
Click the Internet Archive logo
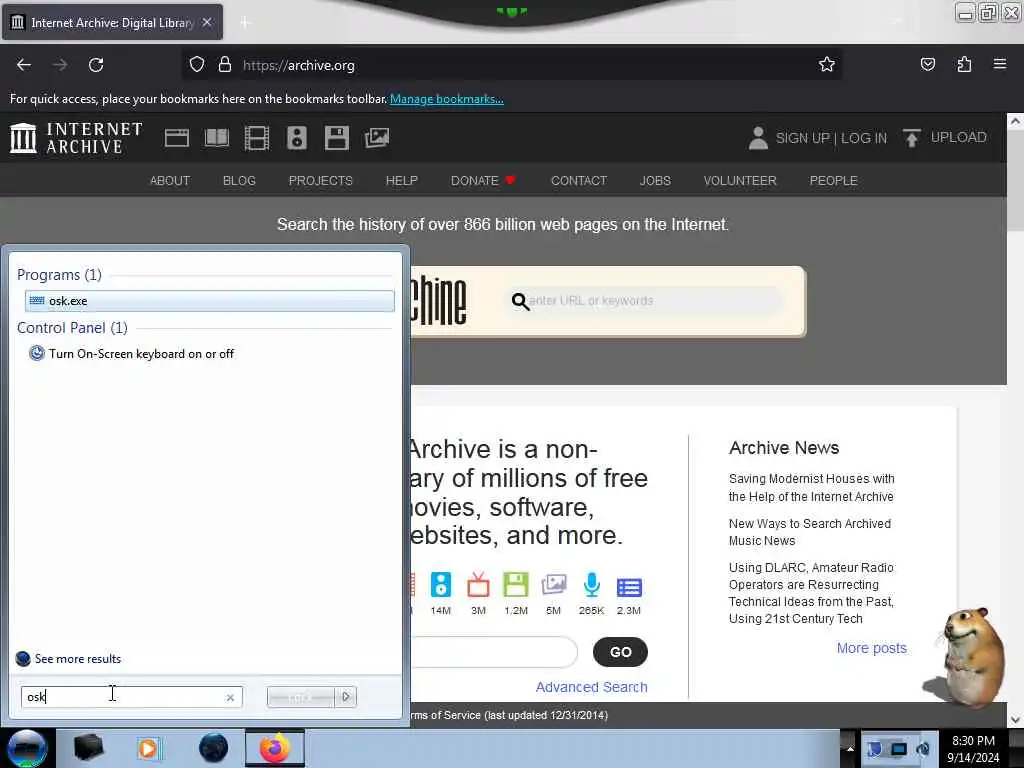(76, 138)
